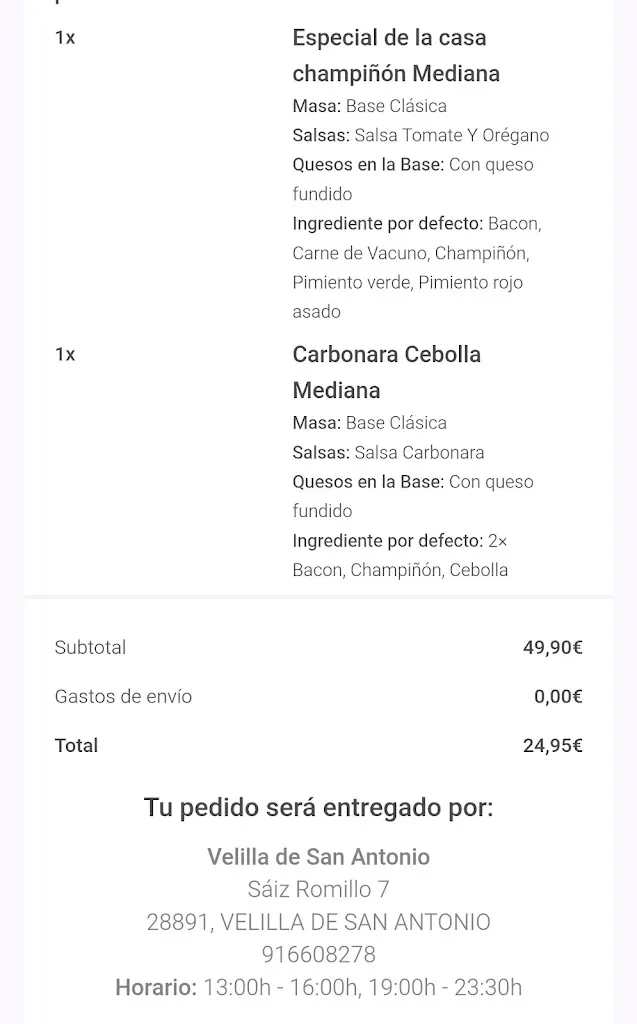The height and width of the screenshot is (1024, 637).
Task: Click the 24,95€ total amount
Action: 552,745
